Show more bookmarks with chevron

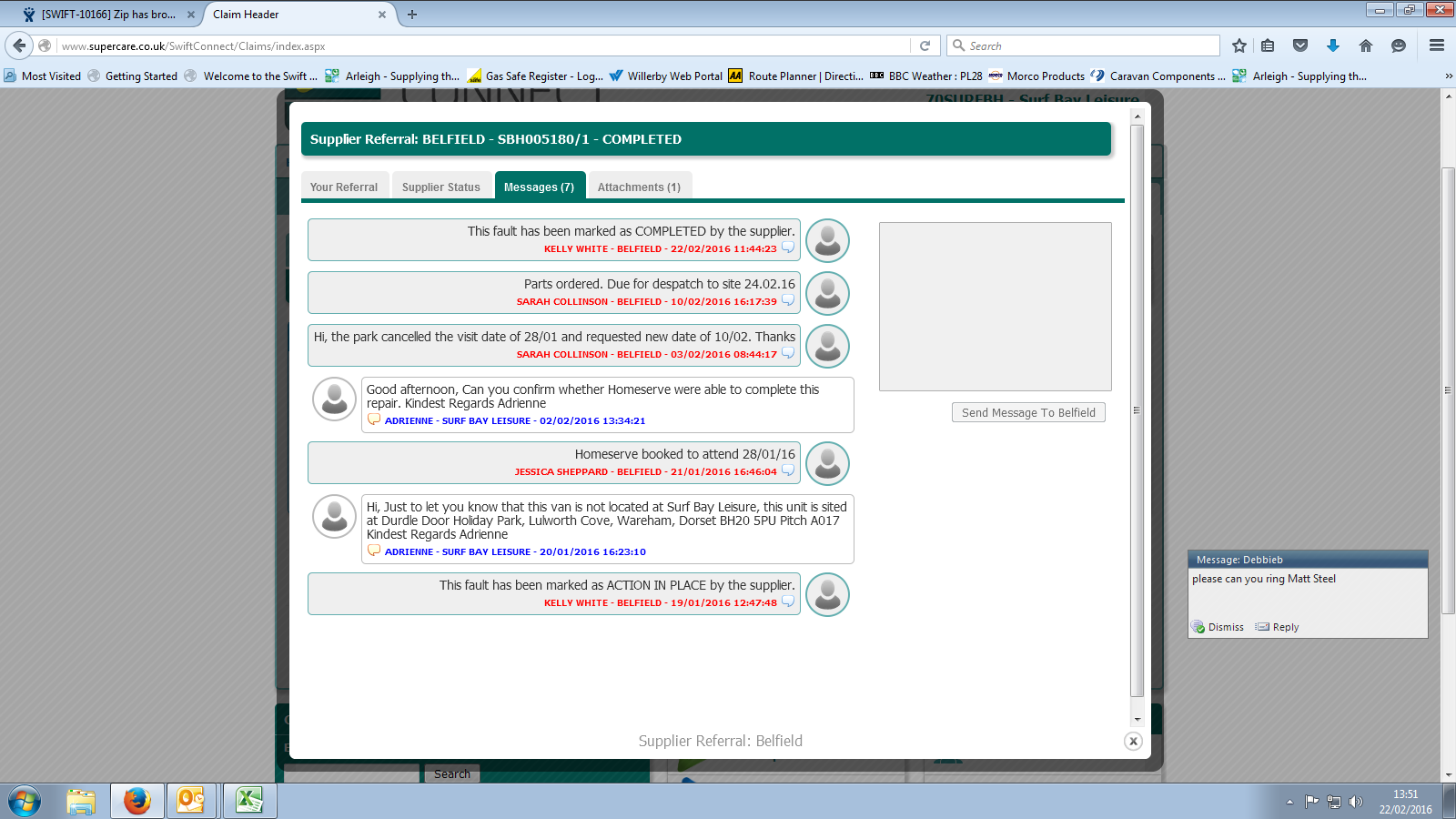(1449, 76)
